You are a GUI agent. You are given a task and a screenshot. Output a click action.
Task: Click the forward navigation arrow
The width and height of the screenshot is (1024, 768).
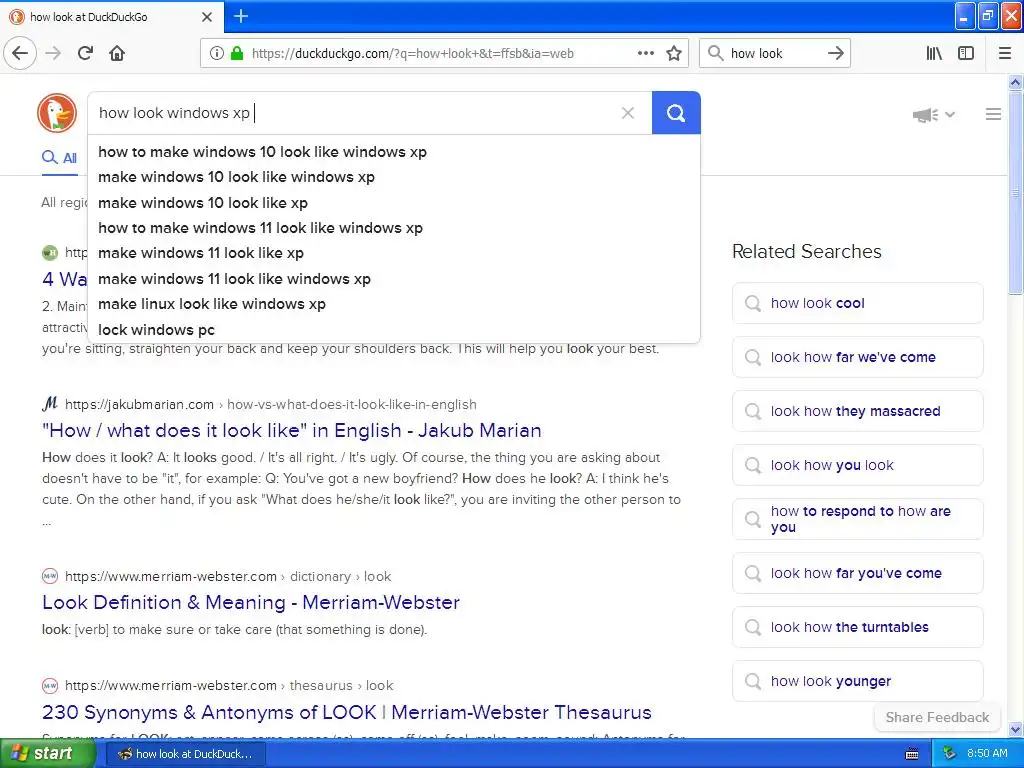[53, 53]
